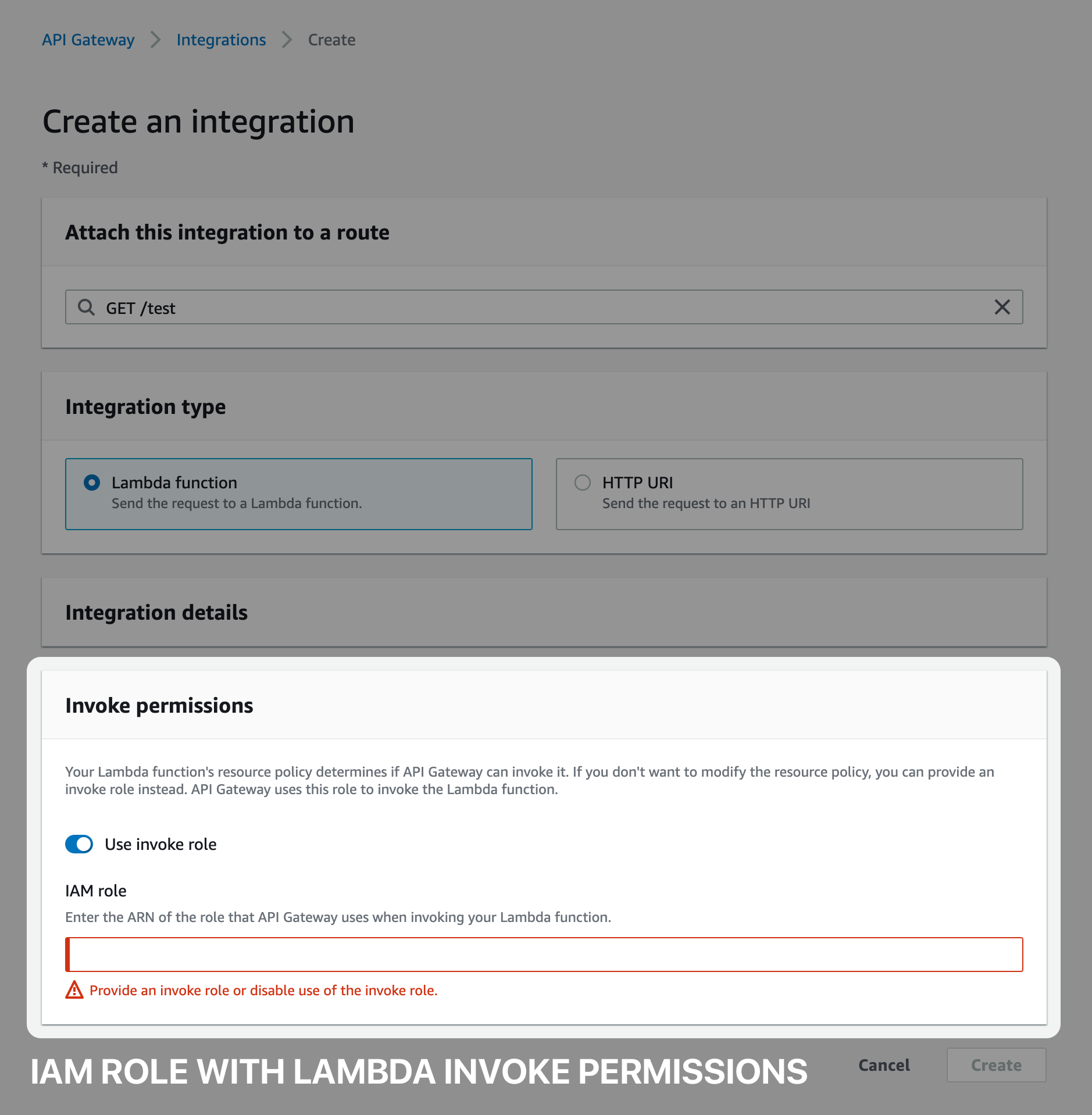Navigate to Integrations via breadcrumb
Viewport: 1092px width, 1115px height.
[x=221, y=40]
